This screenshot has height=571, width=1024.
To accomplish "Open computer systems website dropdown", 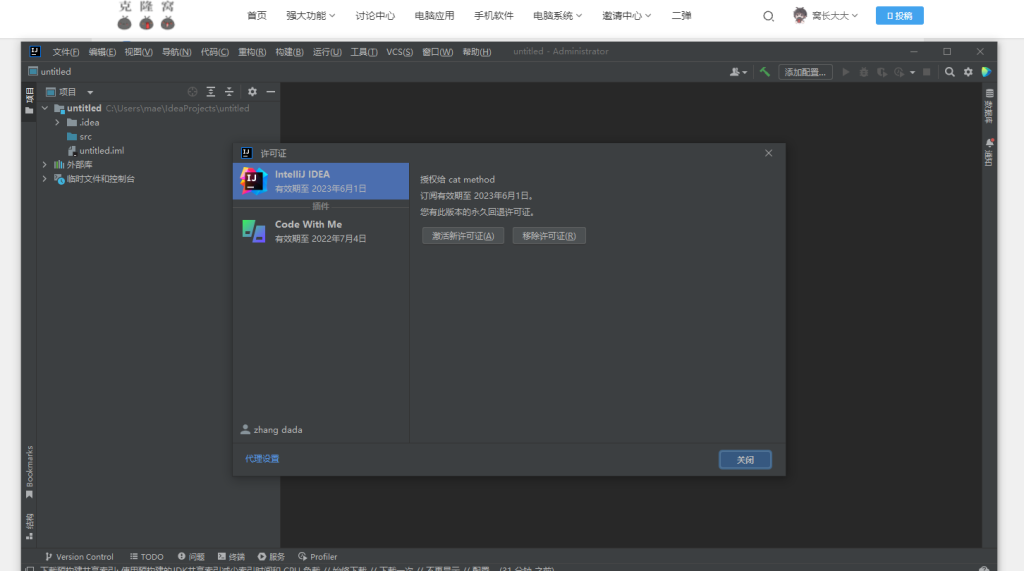I will point(557,16).
